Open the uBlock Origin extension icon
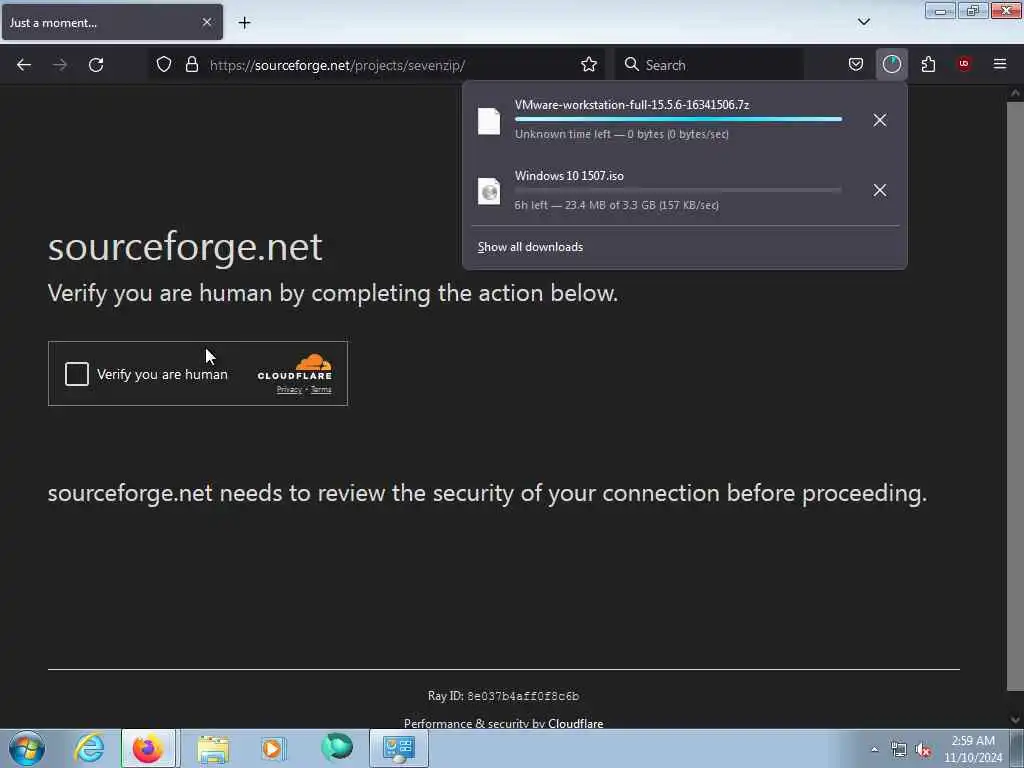This screenshot has height=768, width=1024. coord(964,64)
